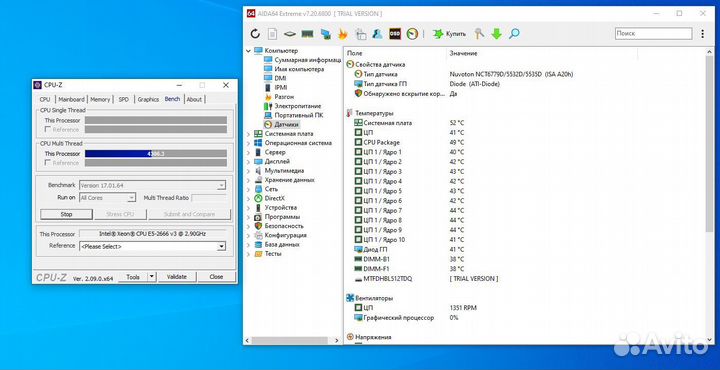The height and width of the screenshot is (370, 720).
Task: Select the Программы tree item
Action: (282, 217)
